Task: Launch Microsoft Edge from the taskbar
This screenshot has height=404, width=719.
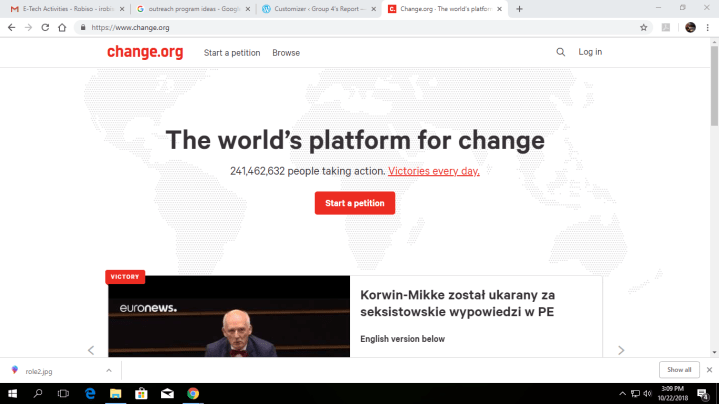Action: pos(90,393)
